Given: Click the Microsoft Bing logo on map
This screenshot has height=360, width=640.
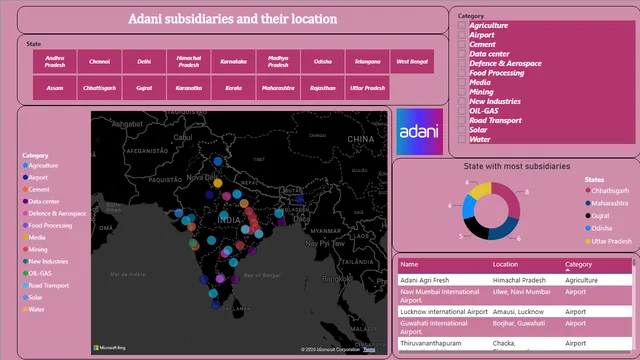Looking at the screenshot, I should (x=109, y=348).
